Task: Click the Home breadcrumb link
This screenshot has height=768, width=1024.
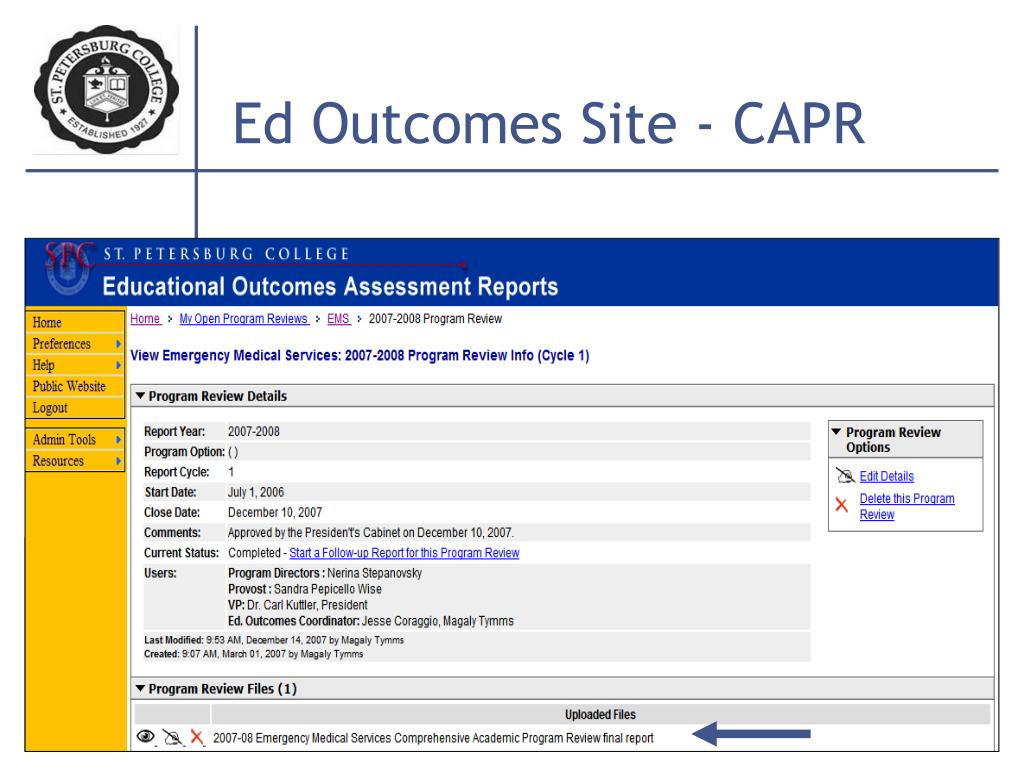Action: 145,319
